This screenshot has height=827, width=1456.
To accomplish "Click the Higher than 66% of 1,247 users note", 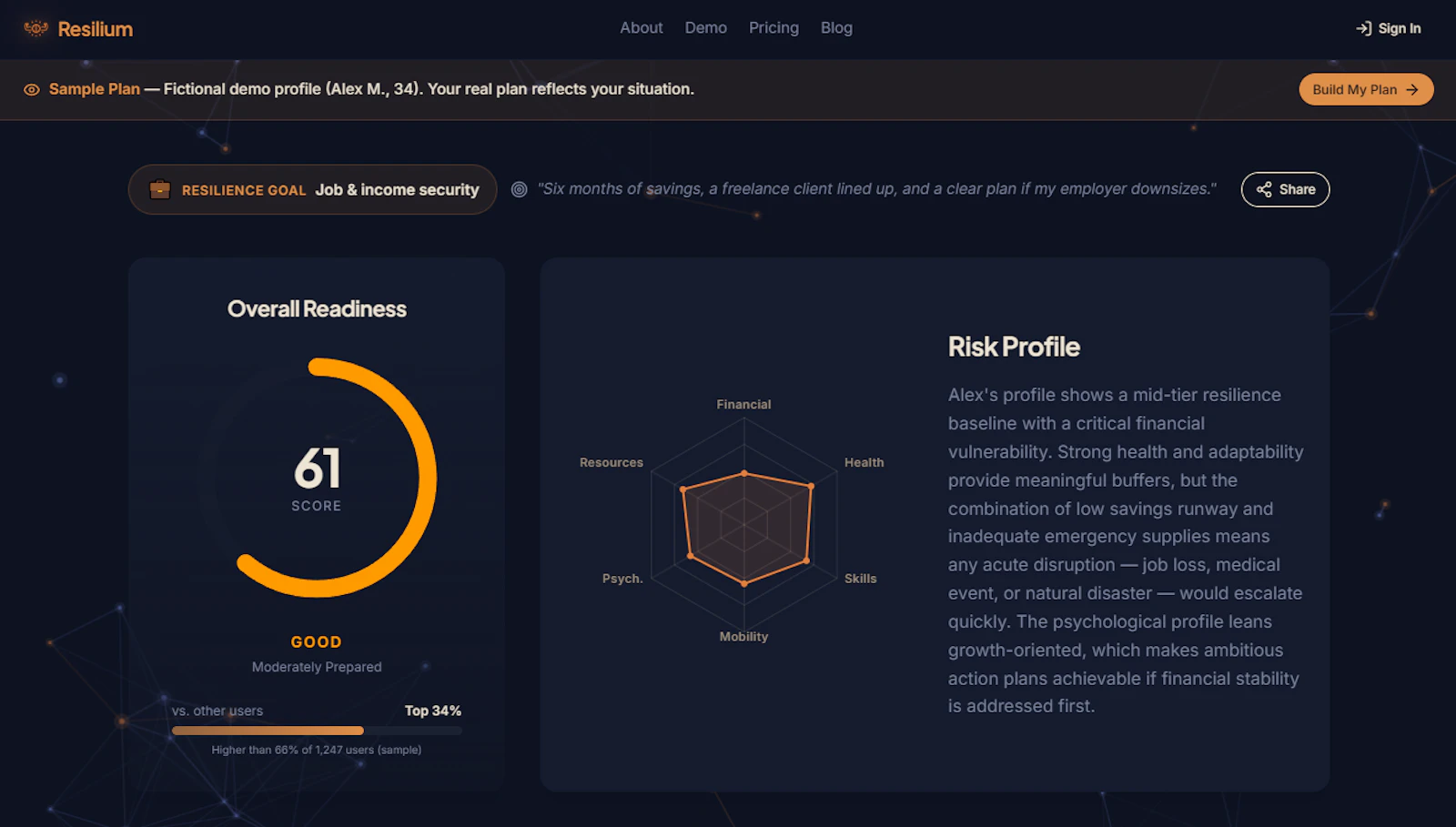I will [x=317, y=750].
